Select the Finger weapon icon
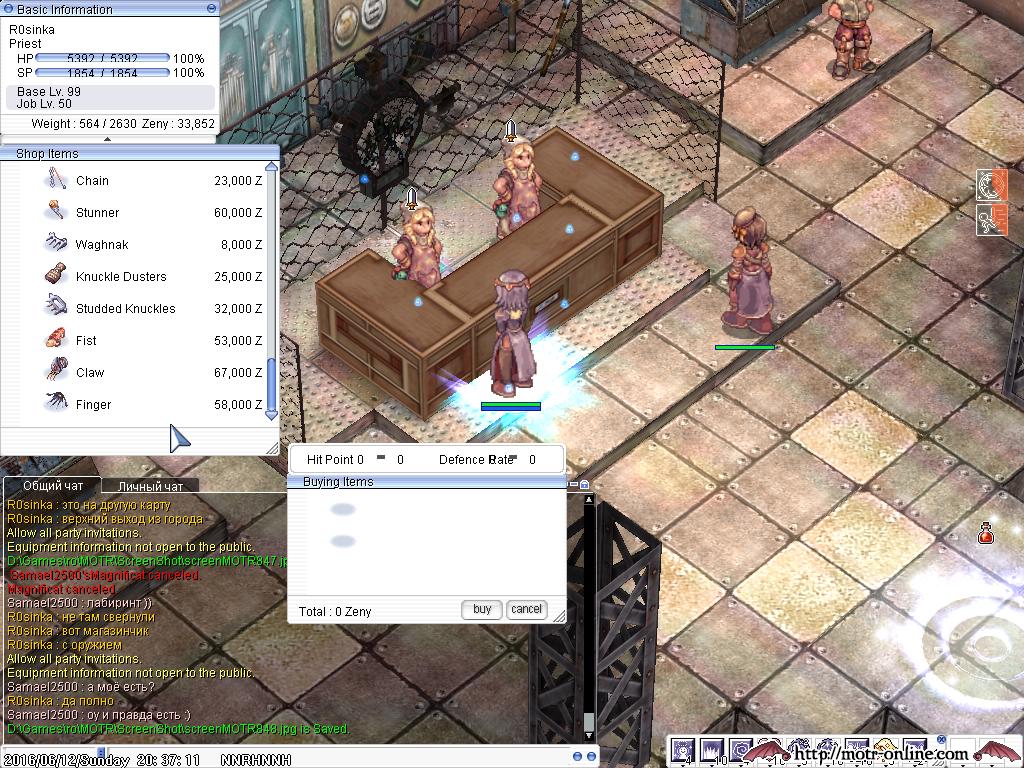This screenshot has width=1024, height=768. click(56, 401)
